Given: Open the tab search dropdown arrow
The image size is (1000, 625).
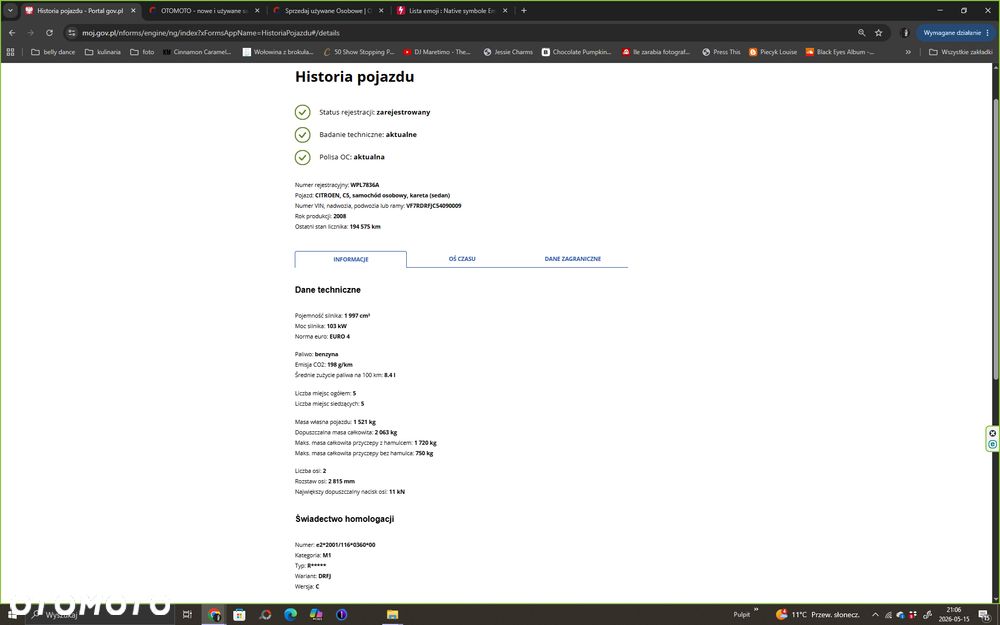Looking at the screenshot, I should 10,10.
